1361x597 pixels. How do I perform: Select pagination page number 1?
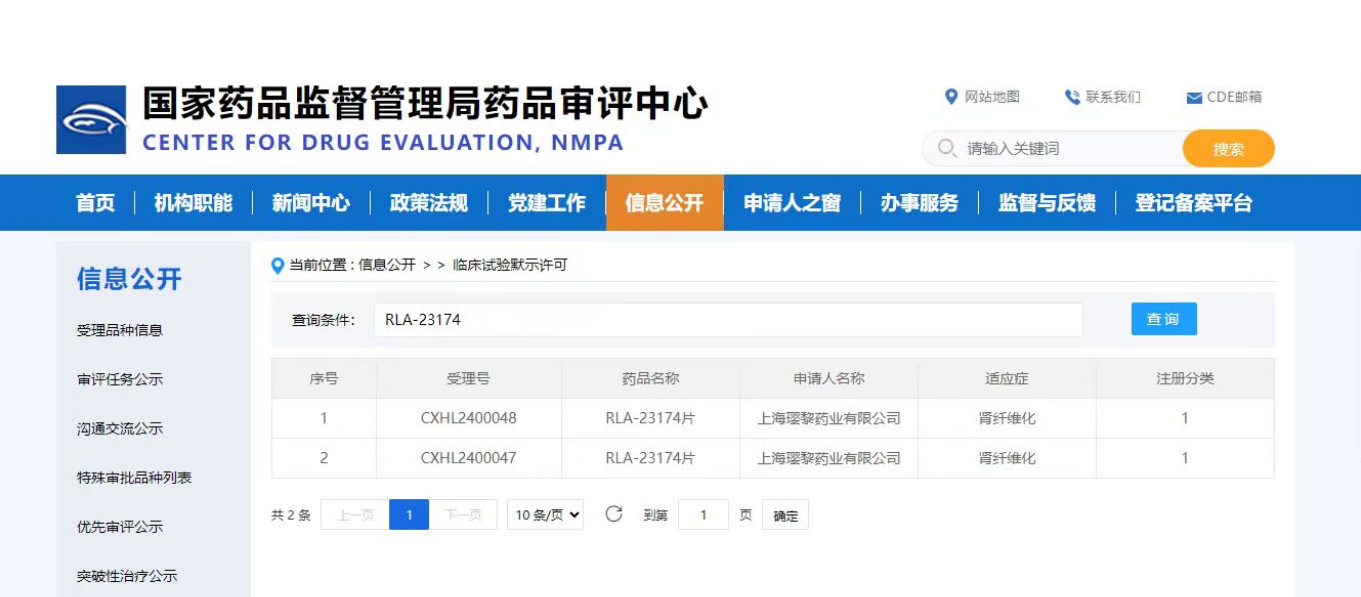(x=409, y=515)
